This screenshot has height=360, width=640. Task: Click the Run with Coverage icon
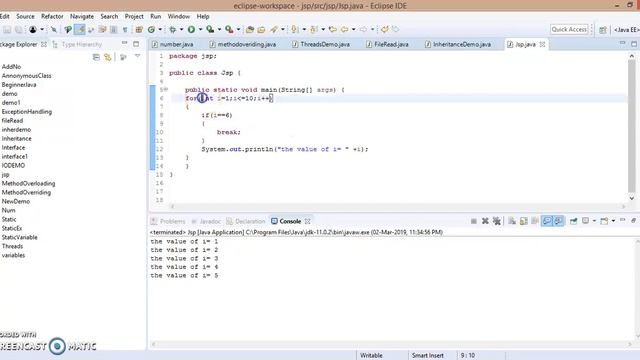(x=210, y=29)
